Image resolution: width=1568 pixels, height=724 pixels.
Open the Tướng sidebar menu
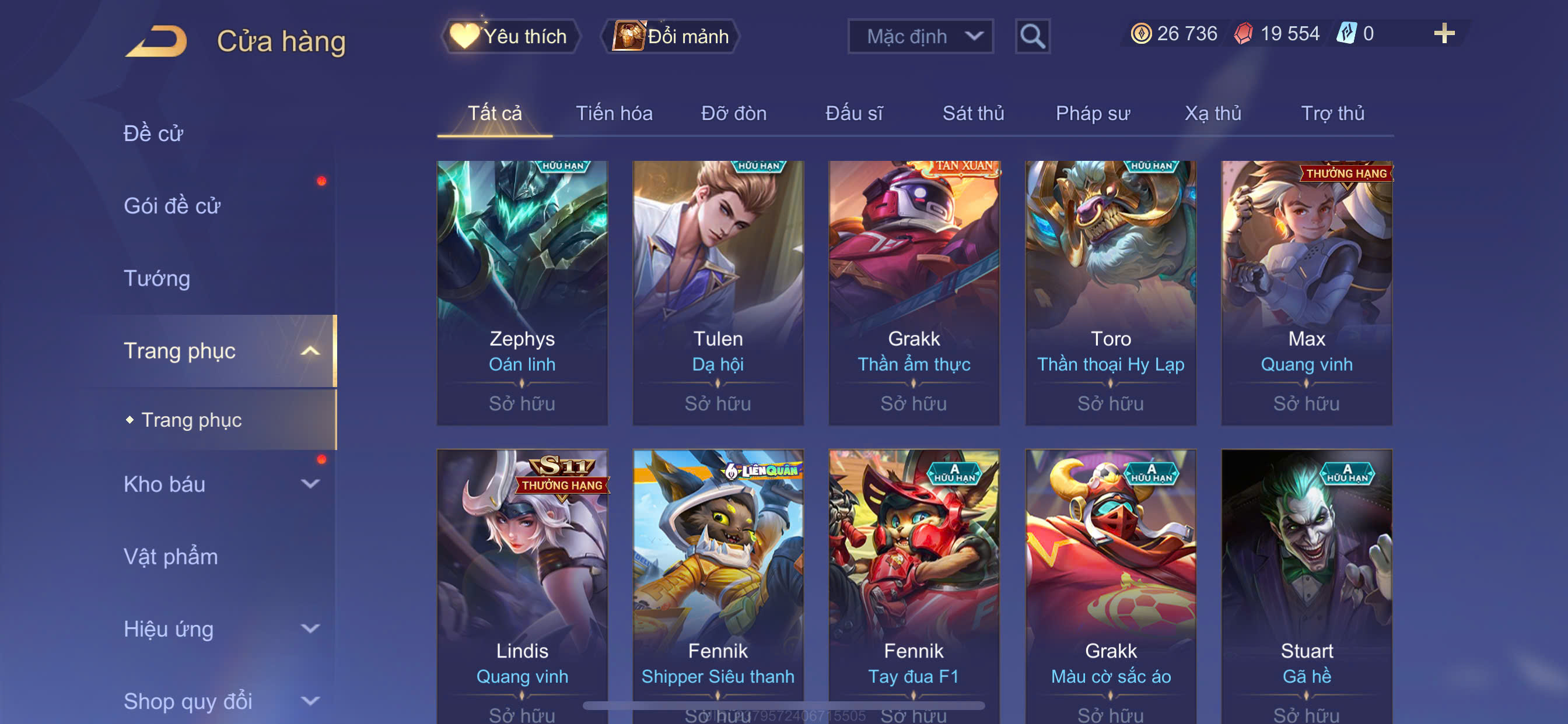[x=157, y=279]
